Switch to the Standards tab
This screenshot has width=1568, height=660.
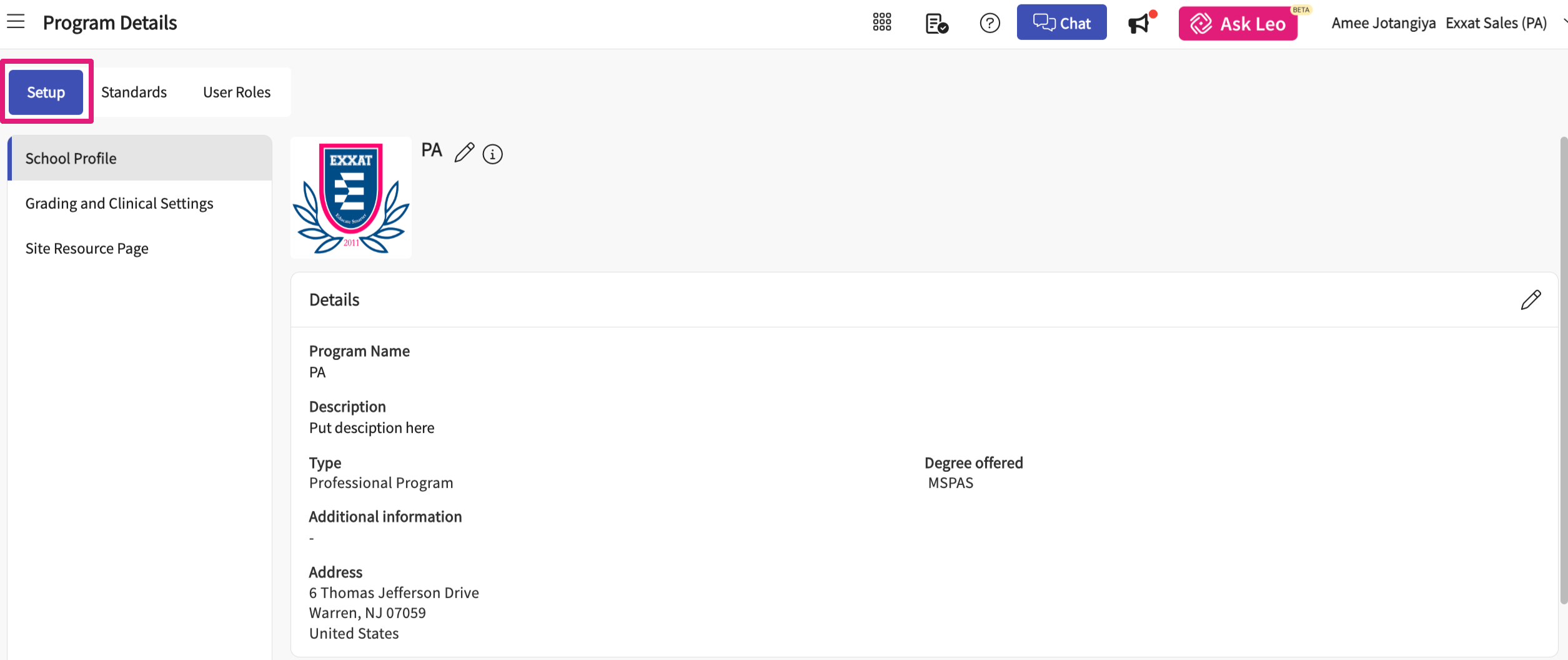(134, 92)
